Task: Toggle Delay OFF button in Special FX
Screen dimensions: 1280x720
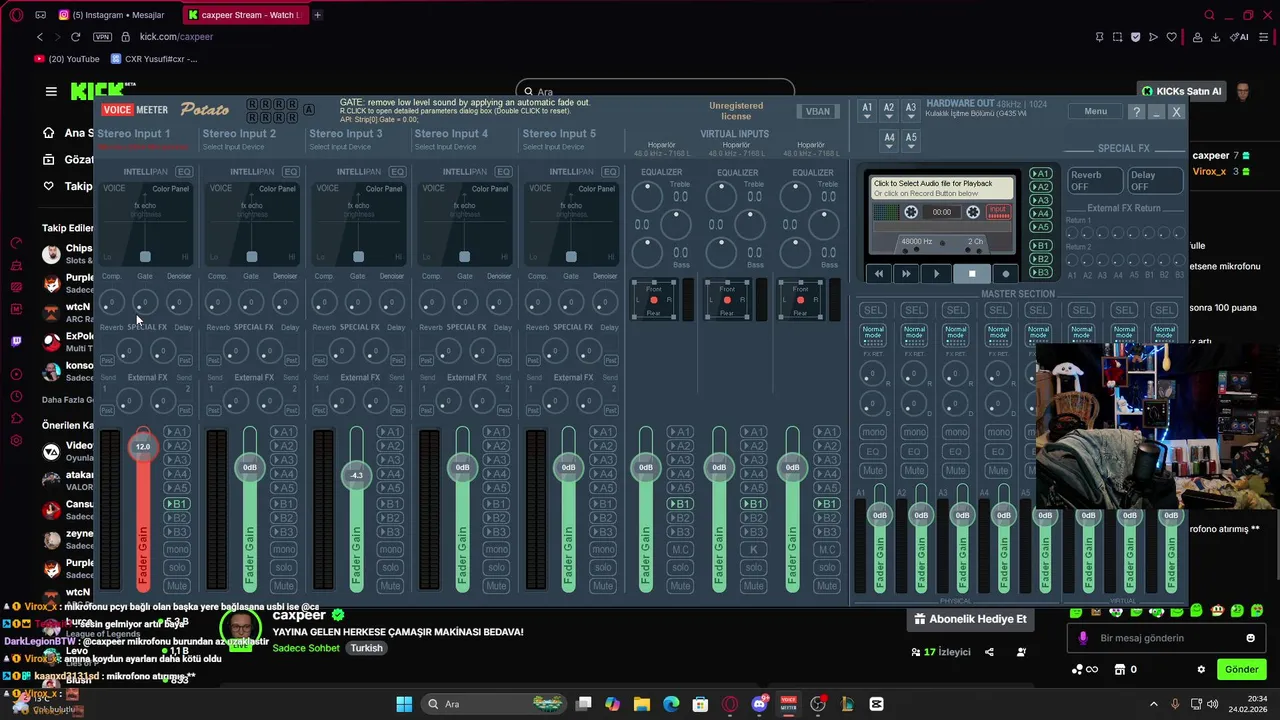Action: (x=1153, y=181)
